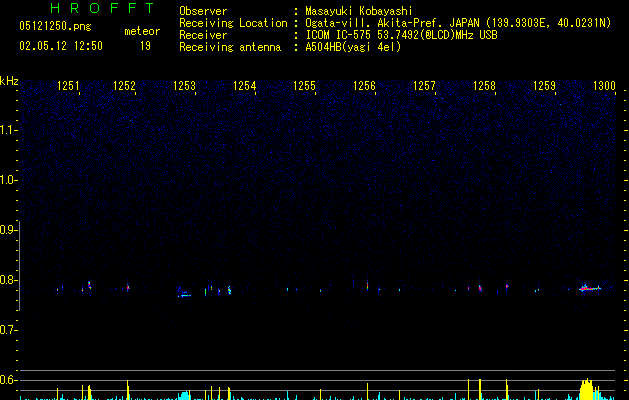This screenshot has height=400, width=629.
Task: Click the 0.8 kHz axis label
Action: [x=8, y=280]
